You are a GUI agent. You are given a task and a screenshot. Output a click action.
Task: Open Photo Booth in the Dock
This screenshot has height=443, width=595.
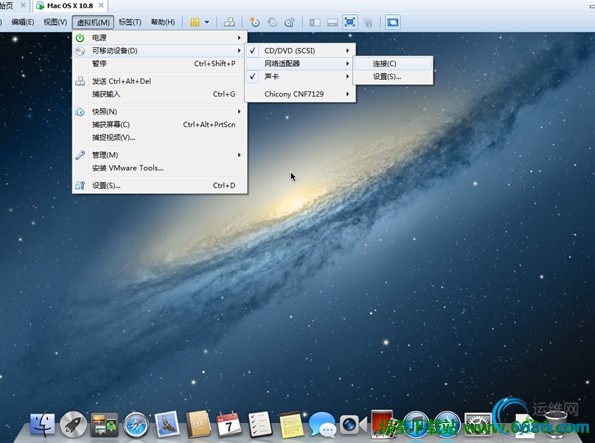(382, 423)
